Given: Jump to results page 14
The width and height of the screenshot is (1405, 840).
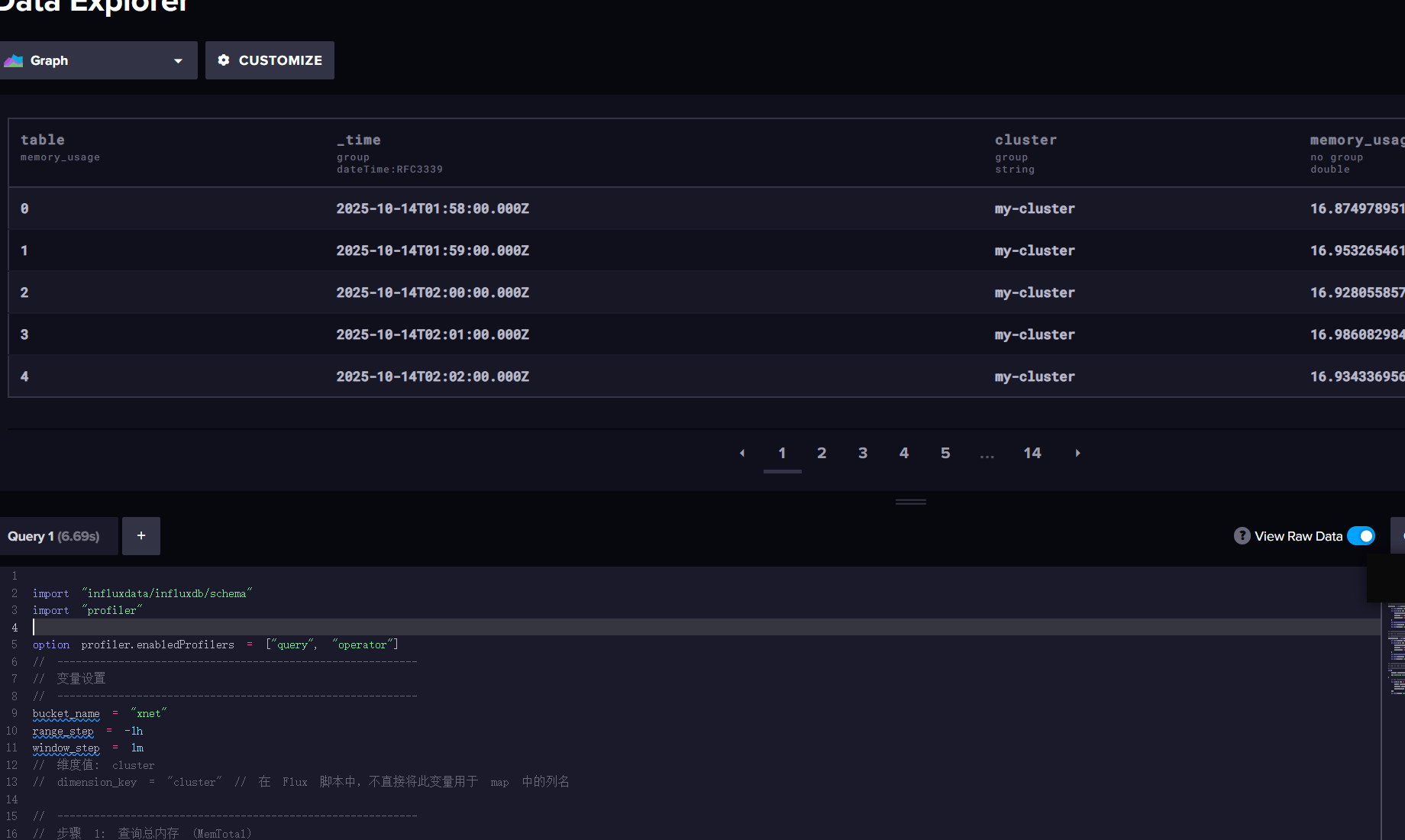Looking at the screenshot, I should click(x=1032, y=453).
